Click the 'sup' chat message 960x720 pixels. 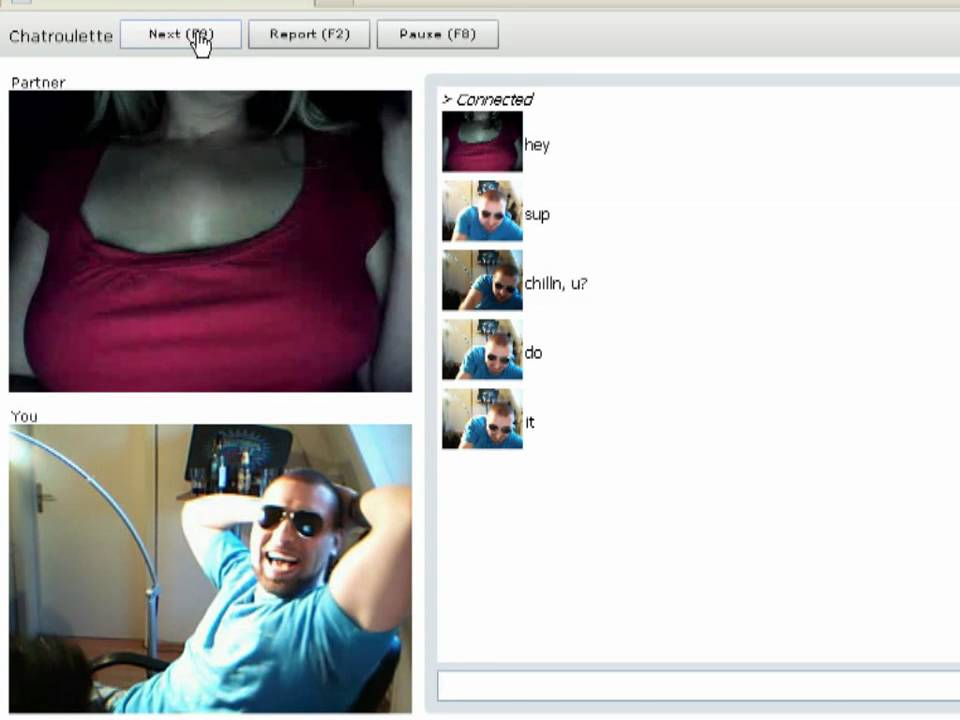coord(537,215)
